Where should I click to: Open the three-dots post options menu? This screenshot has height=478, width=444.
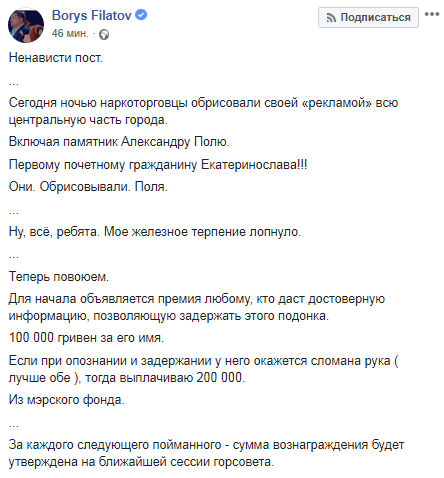[x=432, y=14]
